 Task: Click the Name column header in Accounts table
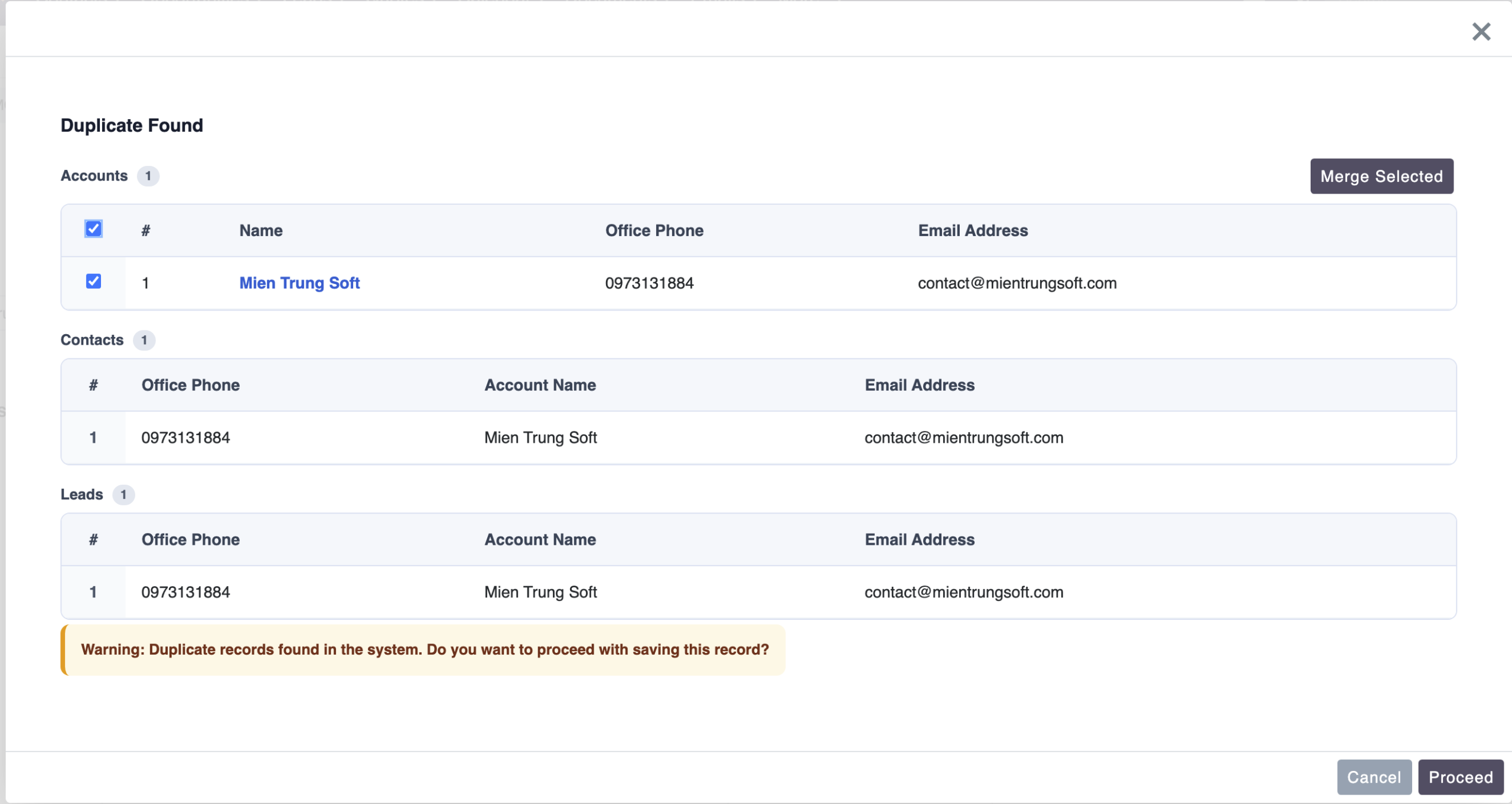click(261, 231)
